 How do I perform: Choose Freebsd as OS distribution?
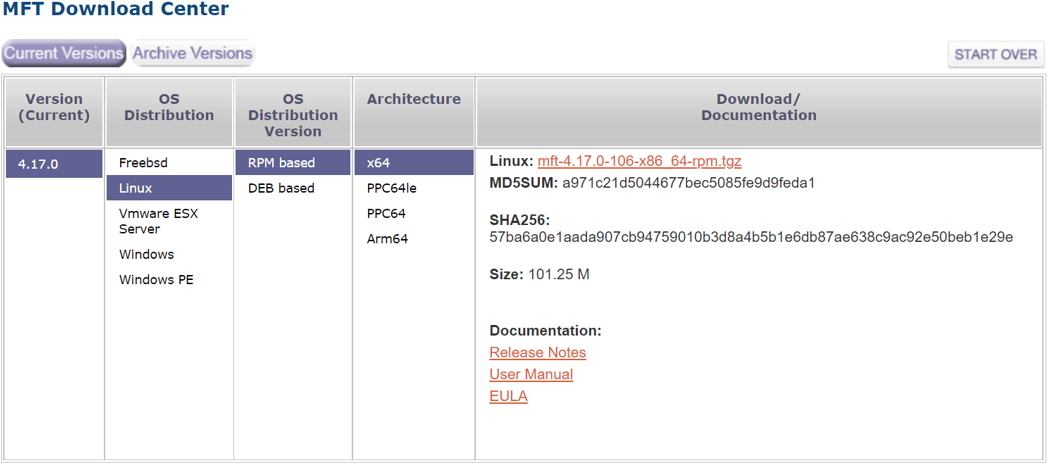(x=143, y=163)
